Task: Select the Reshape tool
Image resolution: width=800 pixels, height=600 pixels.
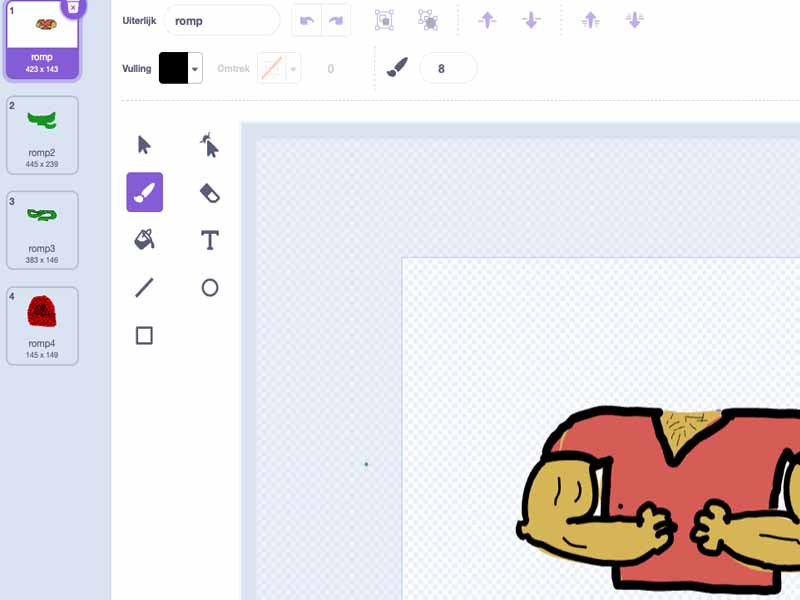Action: (x=209, y=145)
